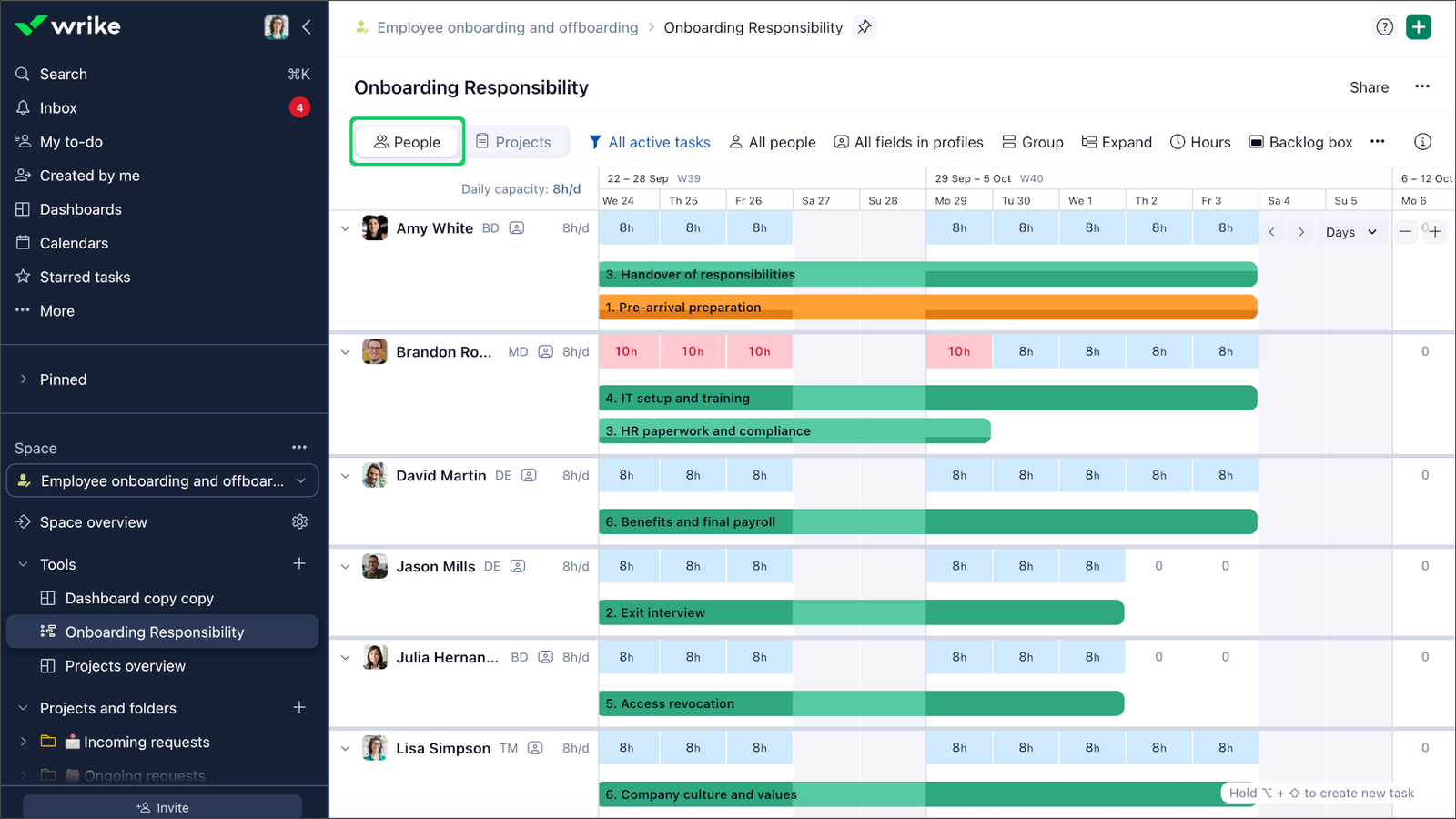The width and height of the screenshot is (1456, 819).
Task: Expand the Incoming requests folder
Action: 24,742
